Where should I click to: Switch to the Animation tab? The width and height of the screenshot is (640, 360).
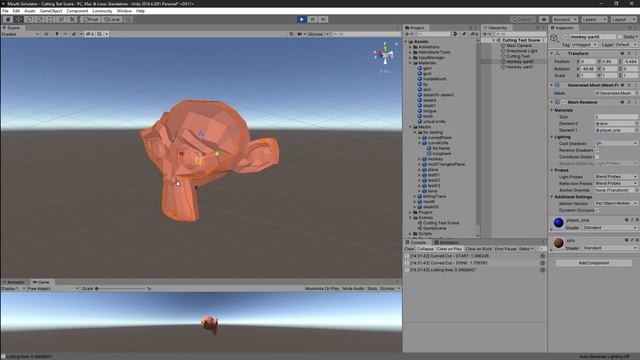pos(446,242)
